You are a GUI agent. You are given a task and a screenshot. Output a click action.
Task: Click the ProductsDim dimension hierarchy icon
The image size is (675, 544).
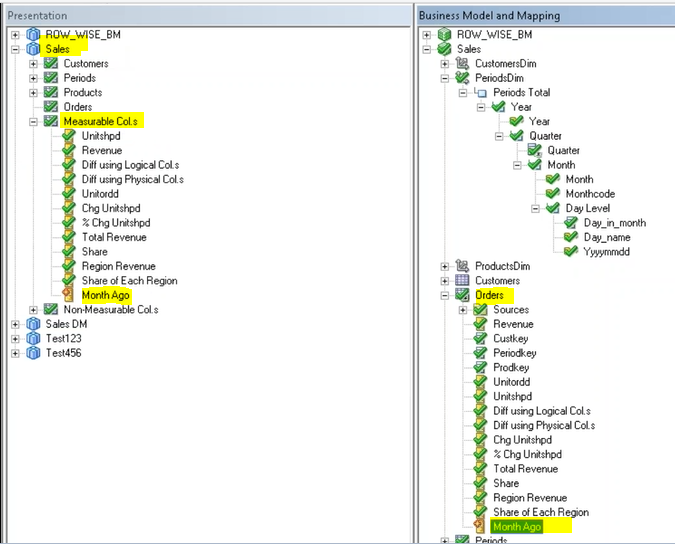[x=462, y=266]
